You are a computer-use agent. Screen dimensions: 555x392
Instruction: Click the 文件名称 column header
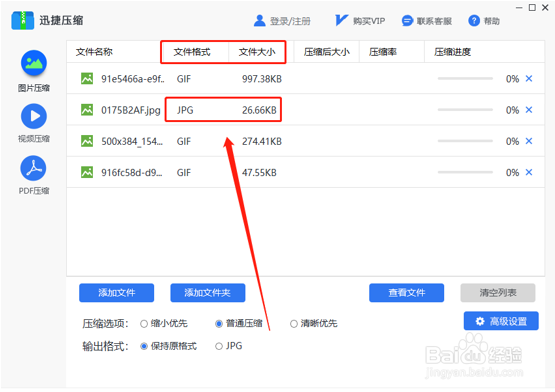(x=94, y=52)
